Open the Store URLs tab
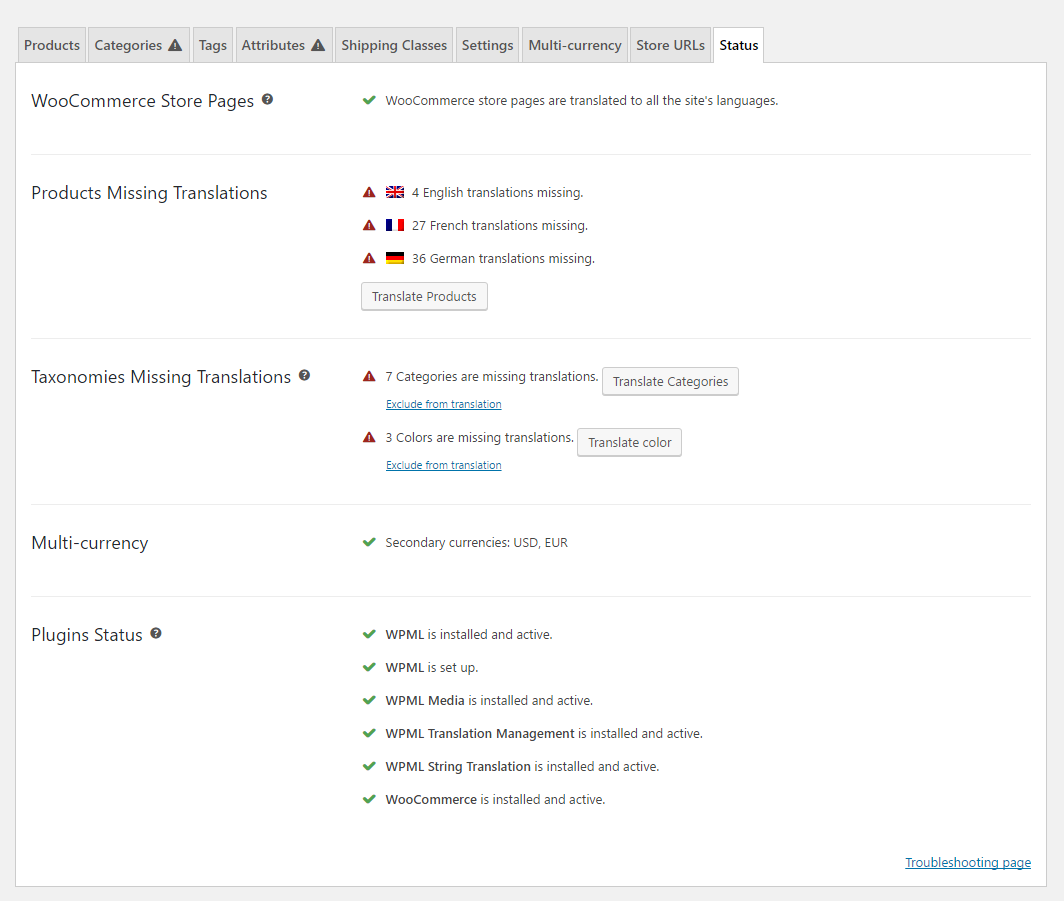The height and width of the screenshot is (901, 1064). tap(670, 45)
